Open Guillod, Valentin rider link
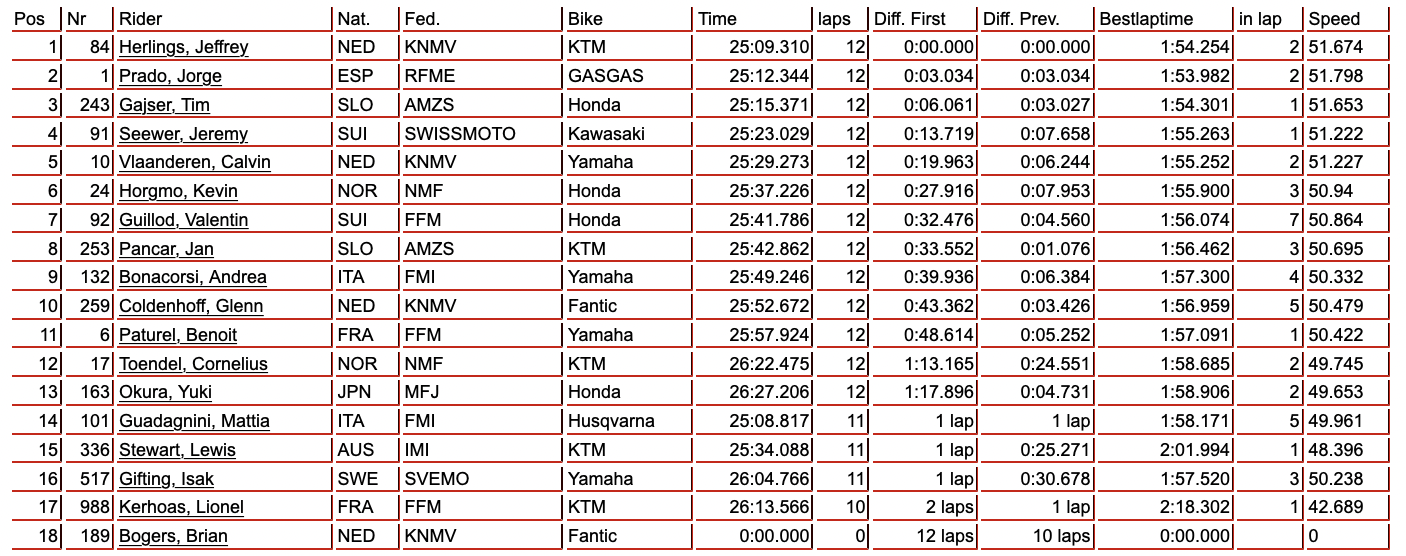 click(x=184, y=220)
